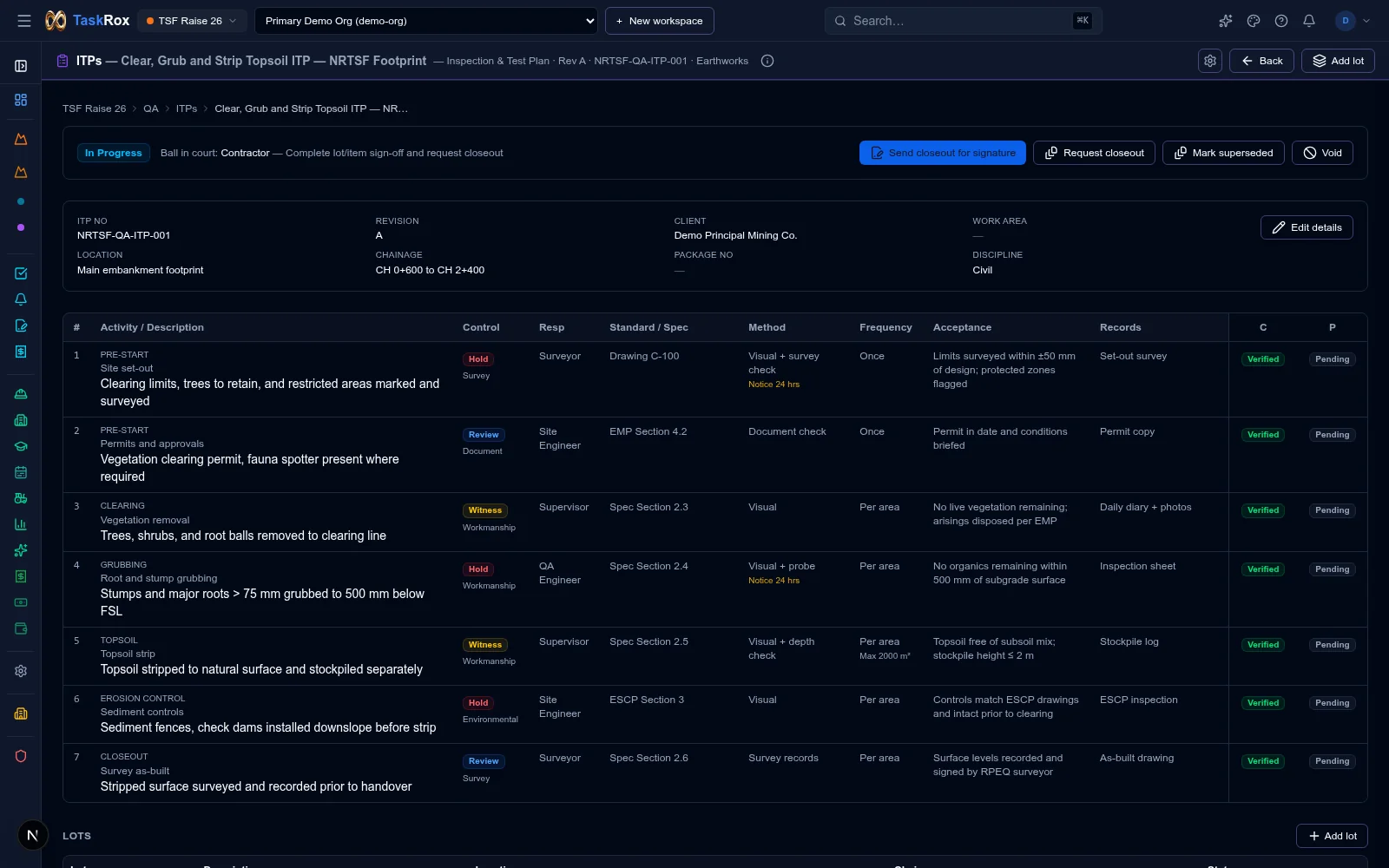
Task: Open the pencil edit-note sidebar icon
Action: pyautogui.click(x=21, y=325)
